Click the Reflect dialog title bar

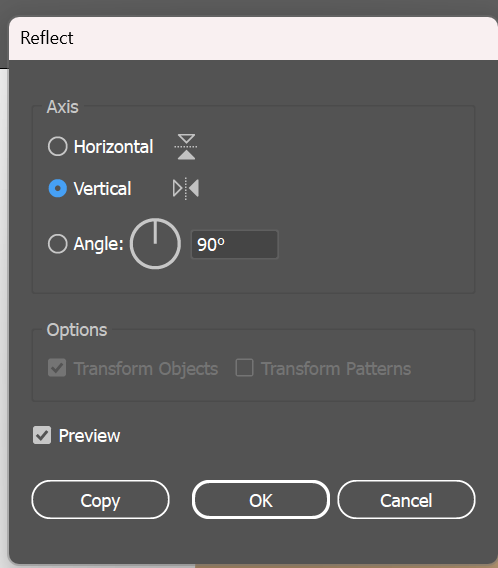253,38
